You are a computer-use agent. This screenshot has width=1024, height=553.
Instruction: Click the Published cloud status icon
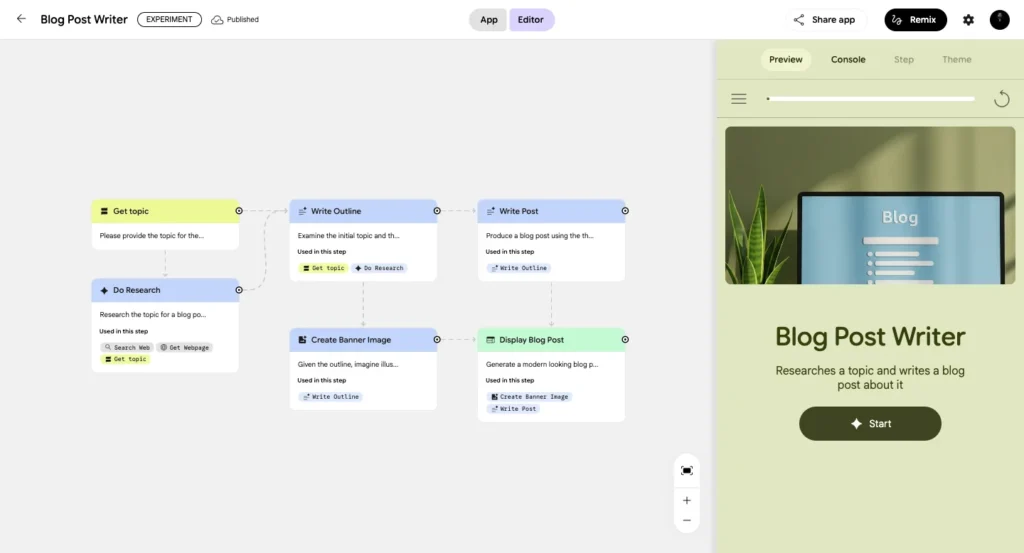pyautogui.click(x=217, y=20)
